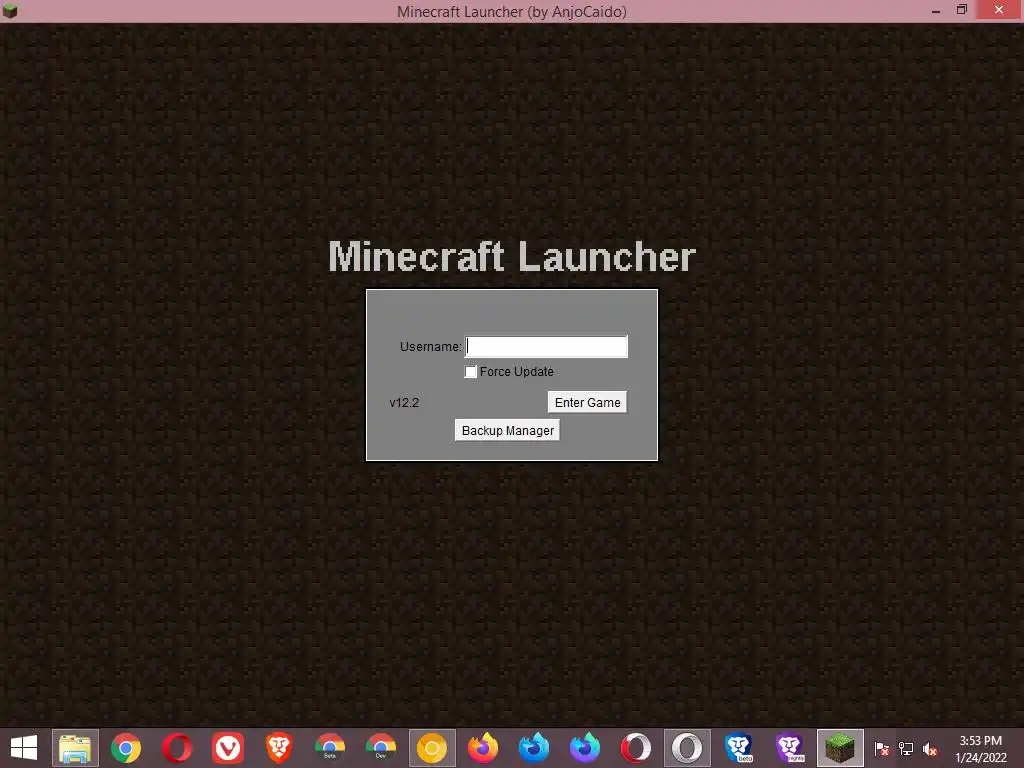
Task: Launch Chrome Beta from the taskbar
Action: click(330, 748)
